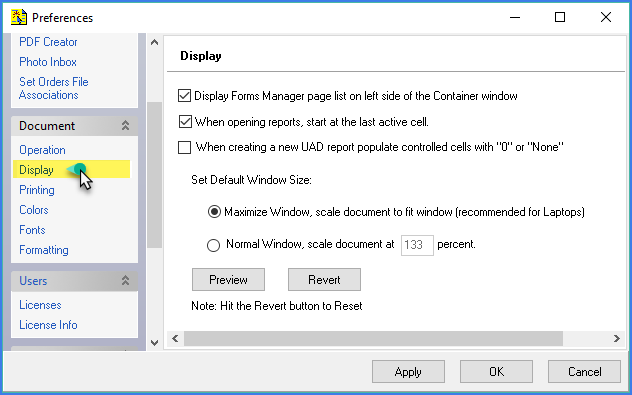
Task: Click the Preview button
Action: coord(228,280)
